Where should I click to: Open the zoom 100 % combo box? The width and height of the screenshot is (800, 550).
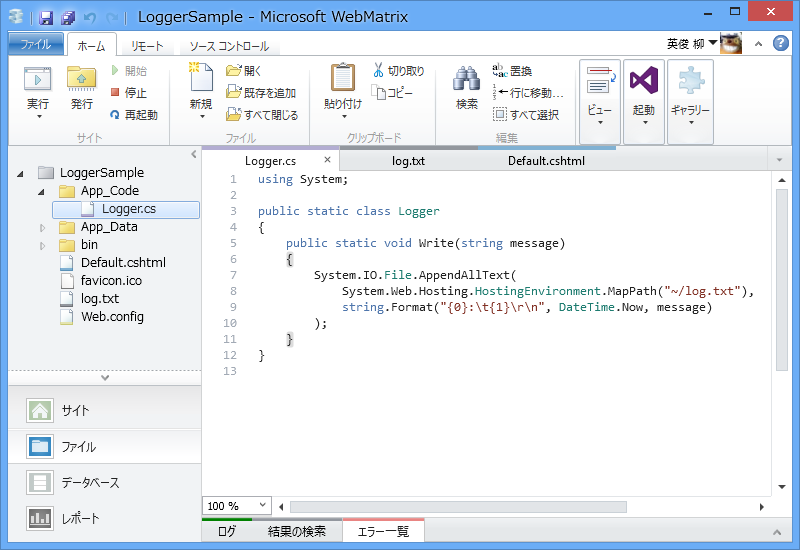[x=237, y=506]
